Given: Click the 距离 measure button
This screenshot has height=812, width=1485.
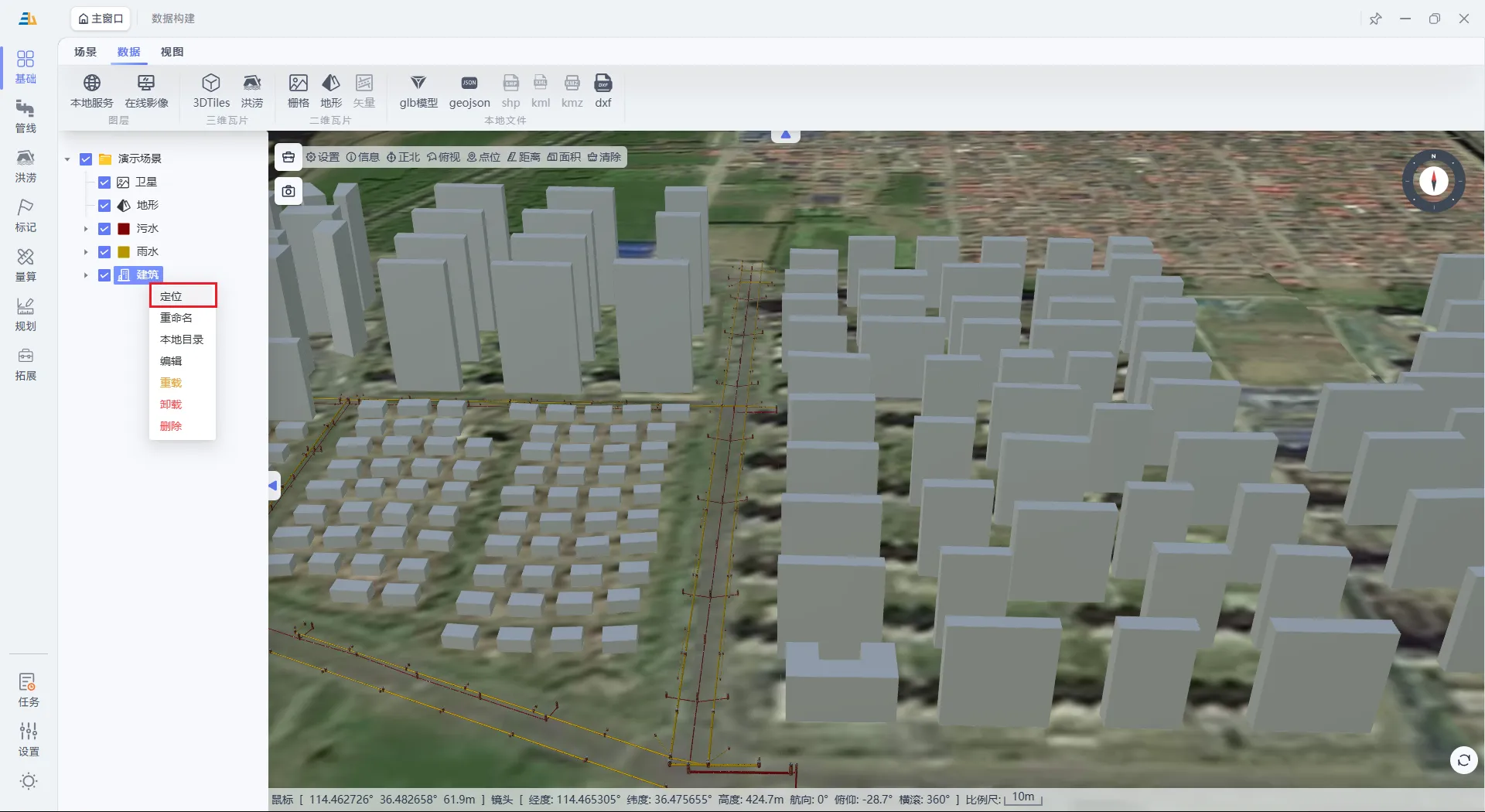Looking at the screenshot, I should coord(524,157).
